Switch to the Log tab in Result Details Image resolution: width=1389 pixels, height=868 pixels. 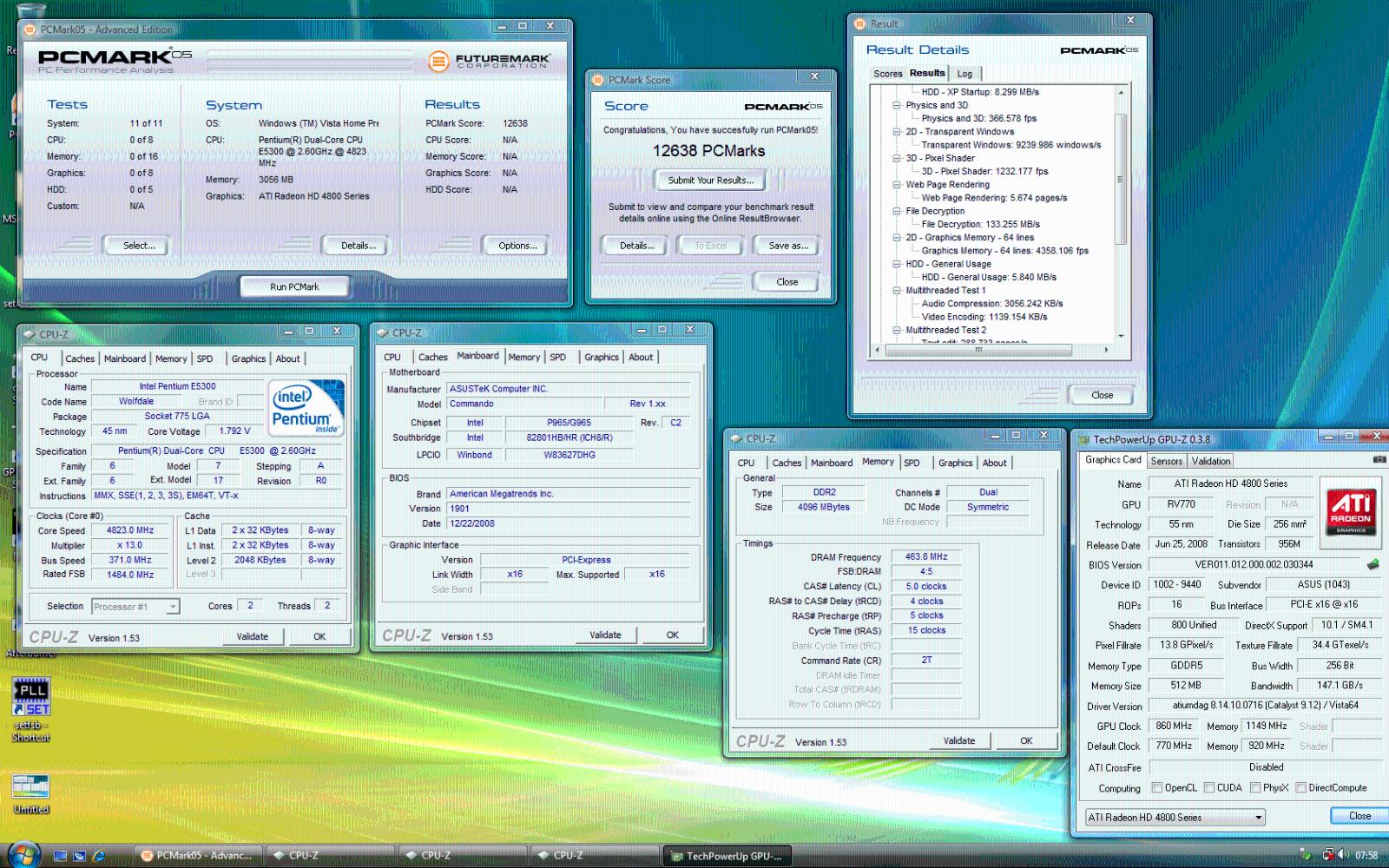(x=964, y=74)
